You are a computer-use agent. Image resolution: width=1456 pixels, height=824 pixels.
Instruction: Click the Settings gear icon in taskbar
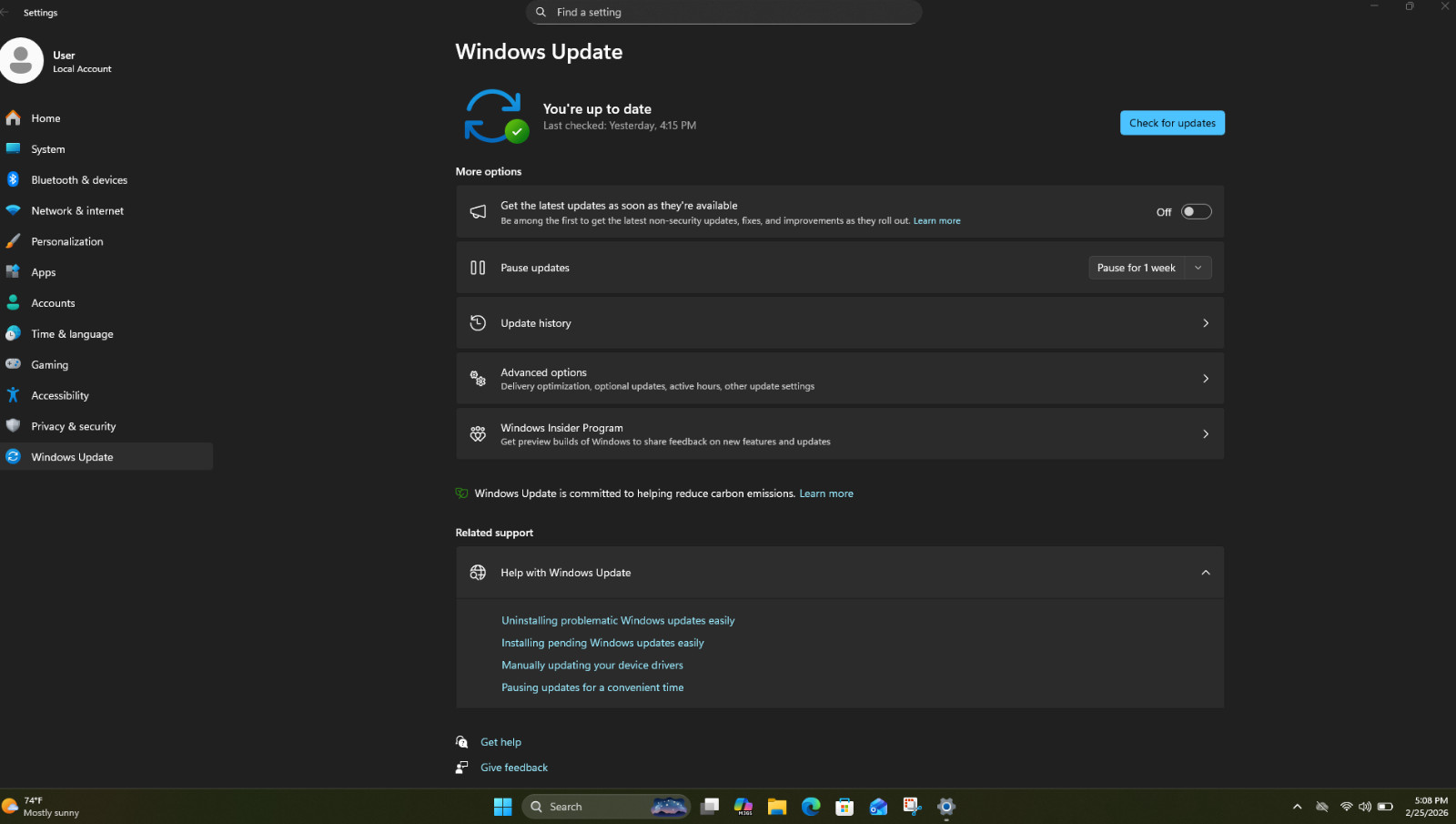(x=946, y=807)
